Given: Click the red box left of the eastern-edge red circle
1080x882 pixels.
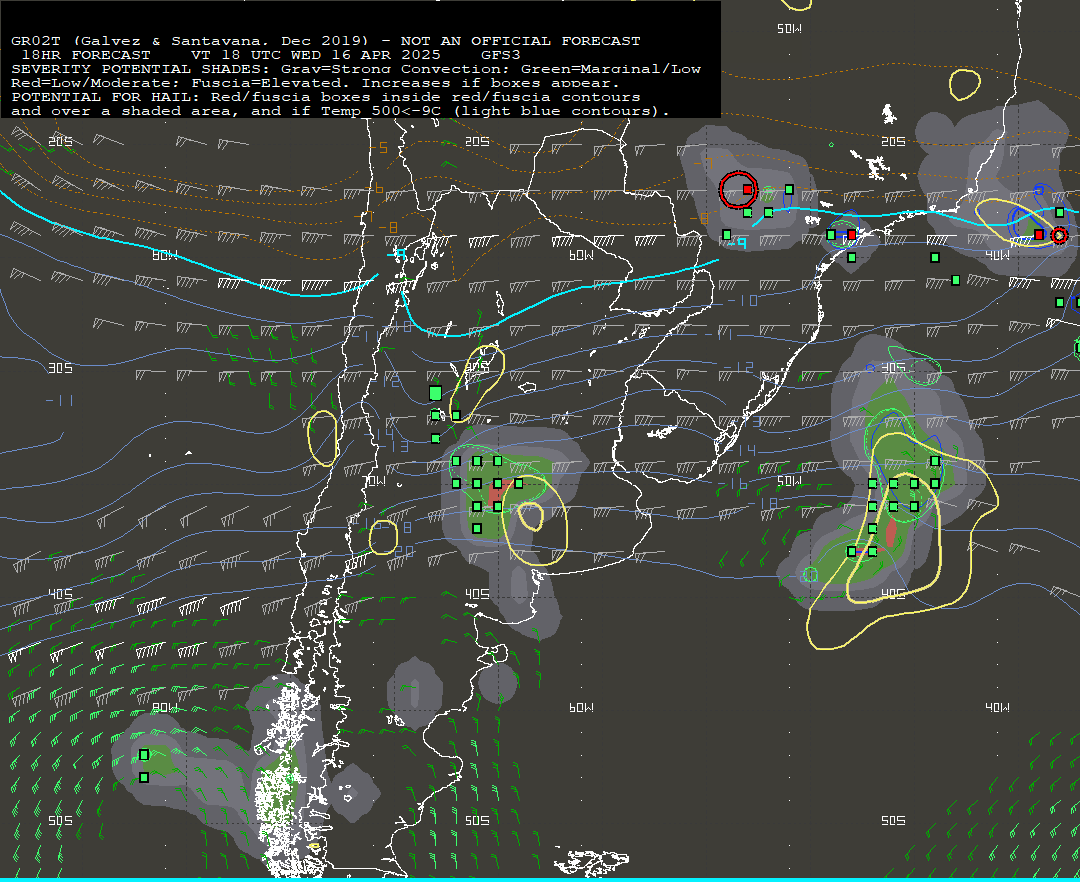Looking at the screenshot, I should (x=1039, y=235).
